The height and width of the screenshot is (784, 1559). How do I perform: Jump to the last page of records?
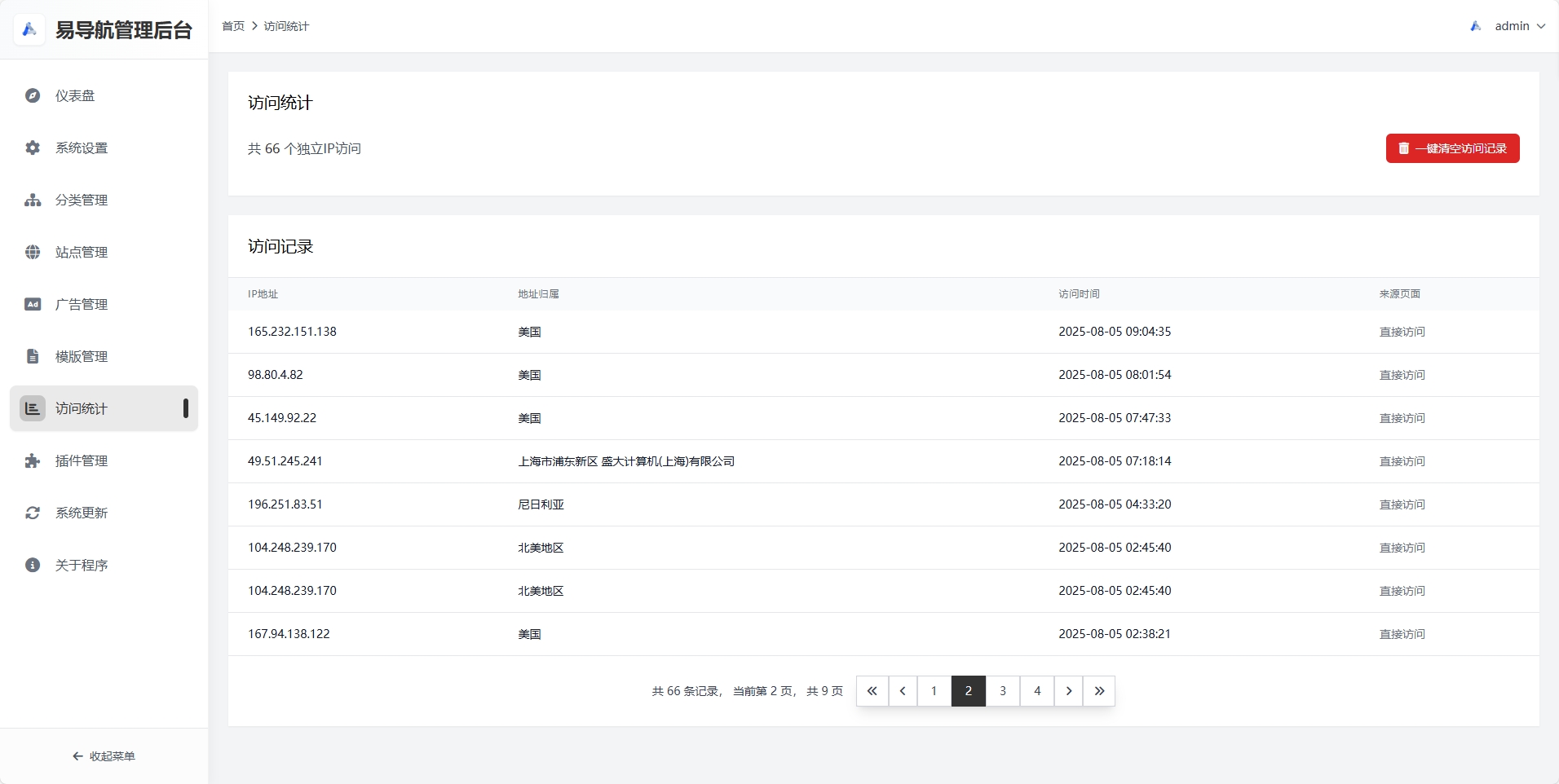click(x=1099, y=691)
